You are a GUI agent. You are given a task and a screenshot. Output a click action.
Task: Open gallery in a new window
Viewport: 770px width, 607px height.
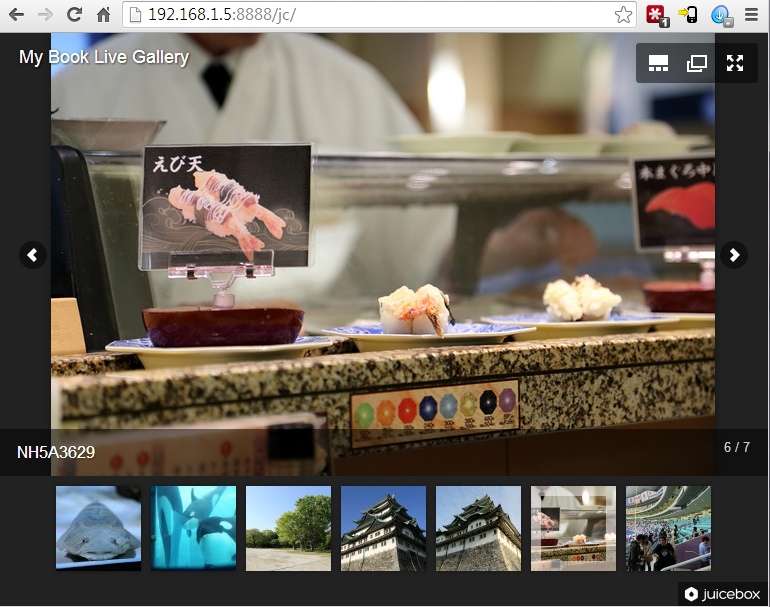(x=696, y=63)
